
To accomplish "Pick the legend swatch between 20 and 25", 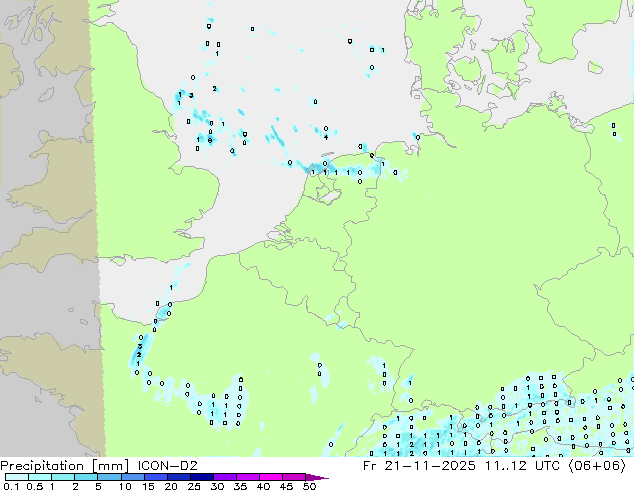I will pos(178,477).
